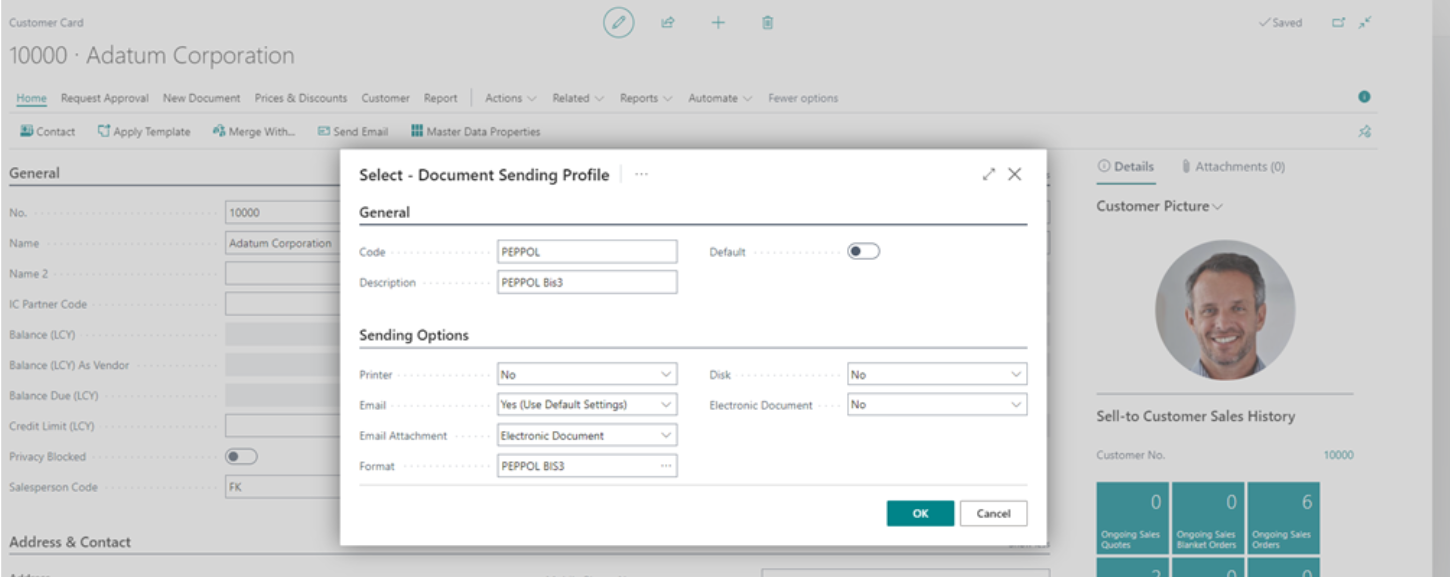The height and width of the screenshot is (577, 1450).
Task: Toggle the Privacy Blocked switch
Action: pos(242,457)
